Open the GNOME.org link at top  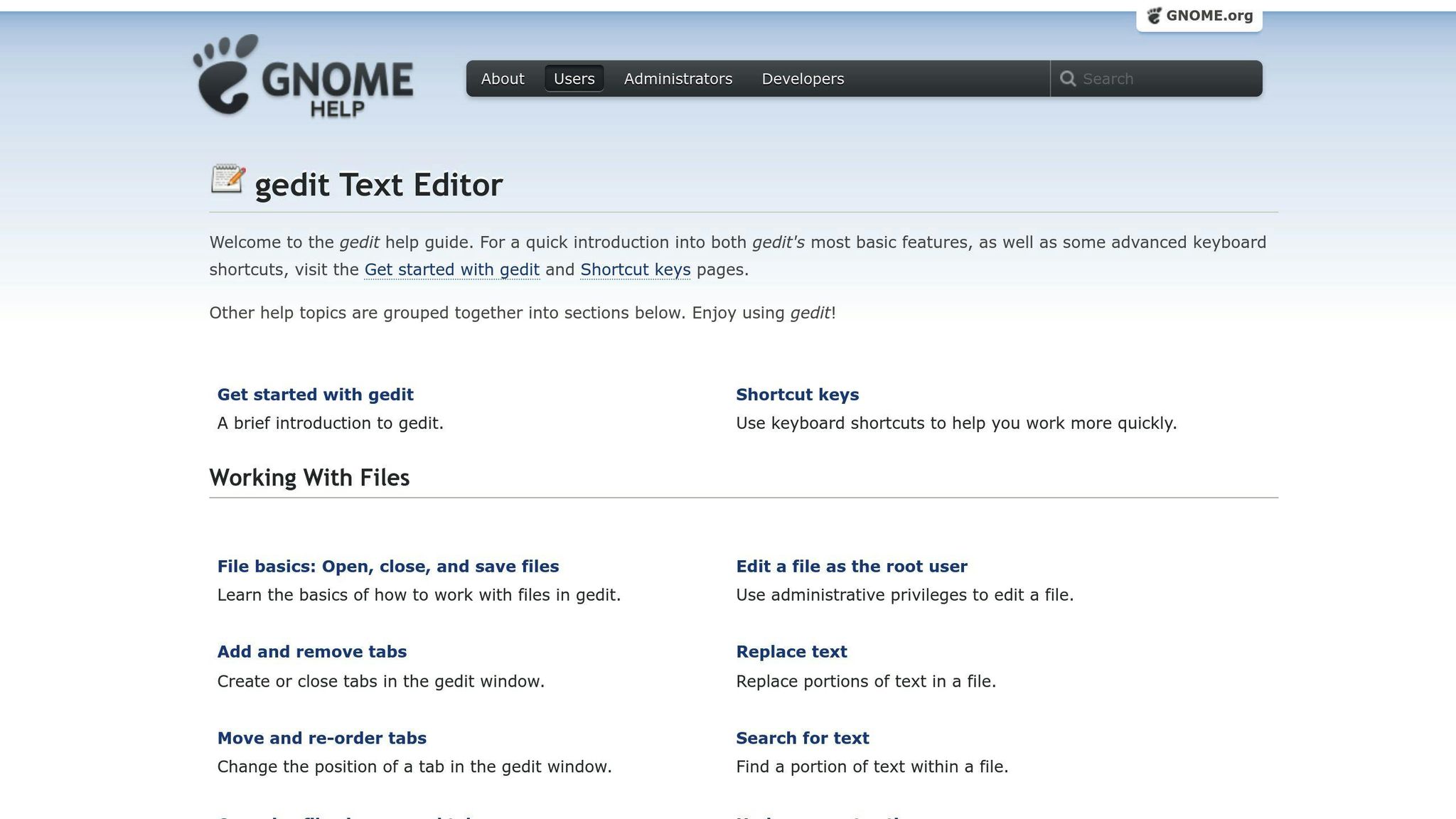[x=1199, y=16]
